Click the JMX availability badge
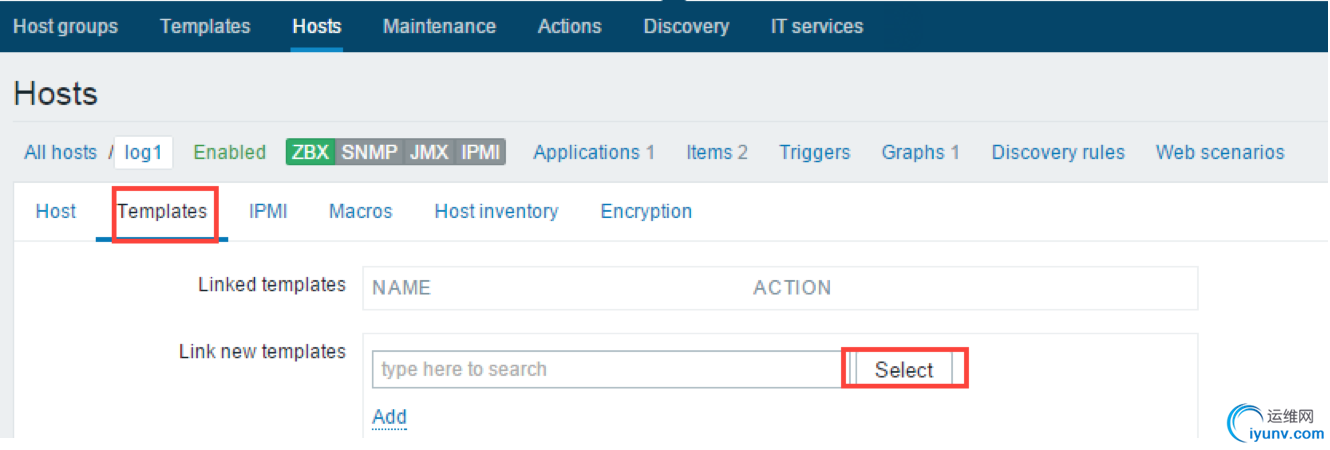 428,153
